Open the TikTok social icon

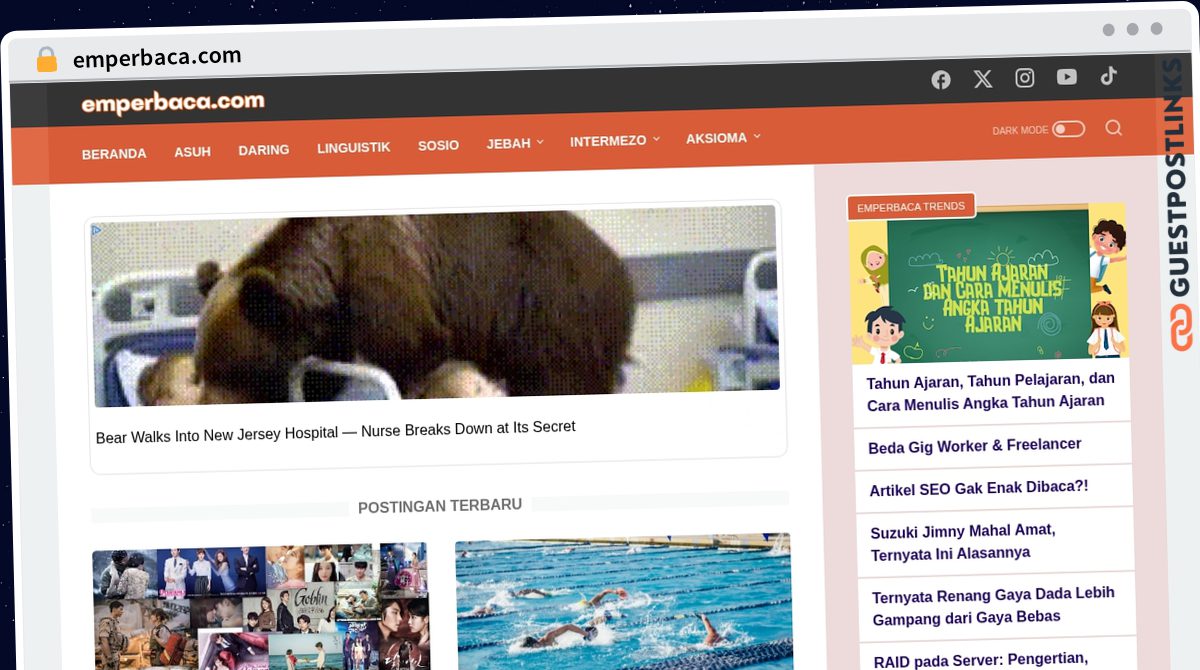click(1108, 76)
